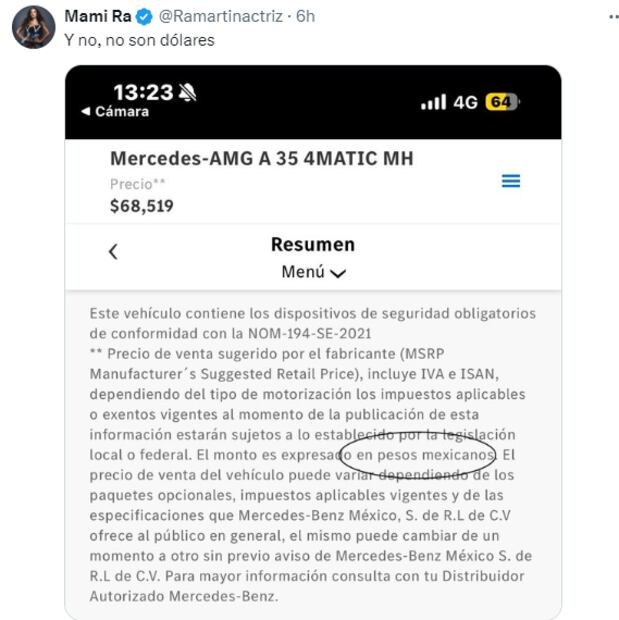Click the circled "en pesos mexicanos" text

click(x=420, y=454)
